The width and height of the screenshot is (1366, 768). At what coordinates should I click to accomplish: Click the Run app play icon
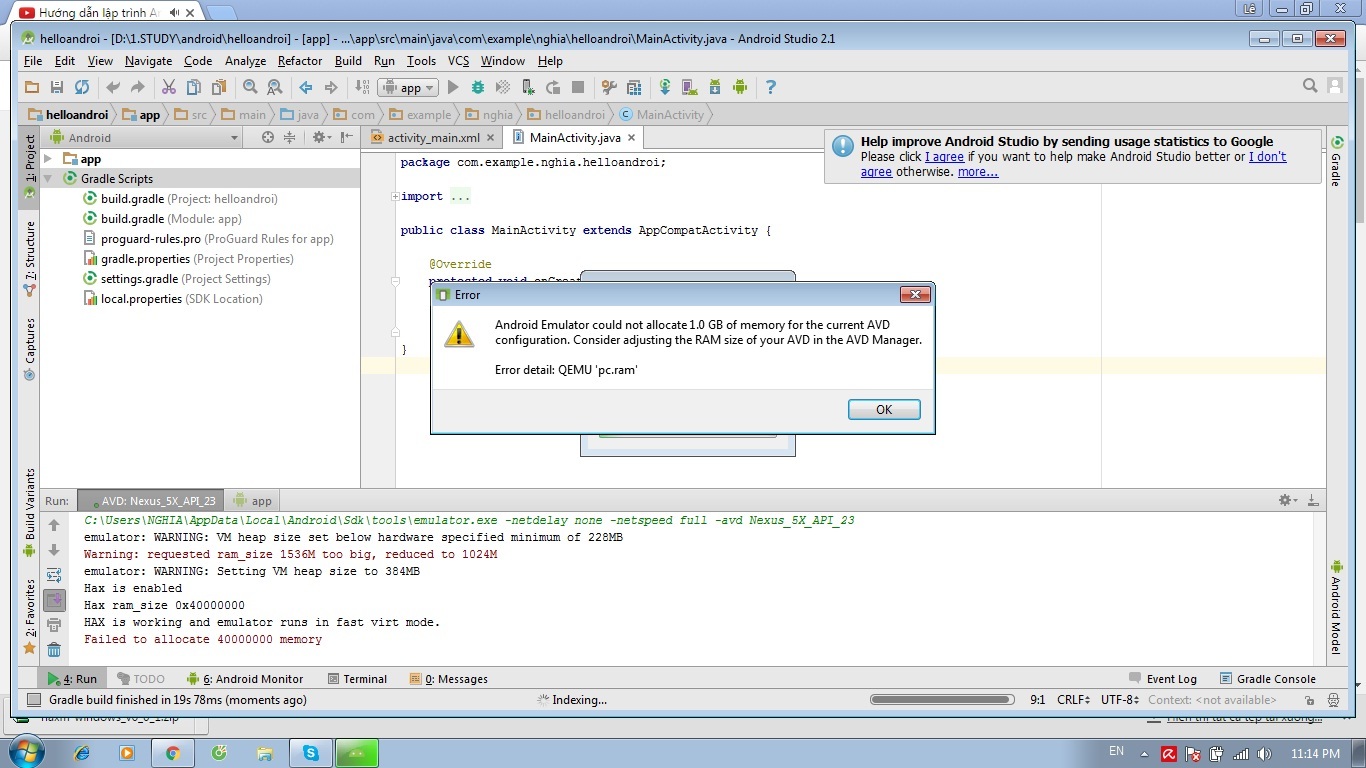pos(453,88)
